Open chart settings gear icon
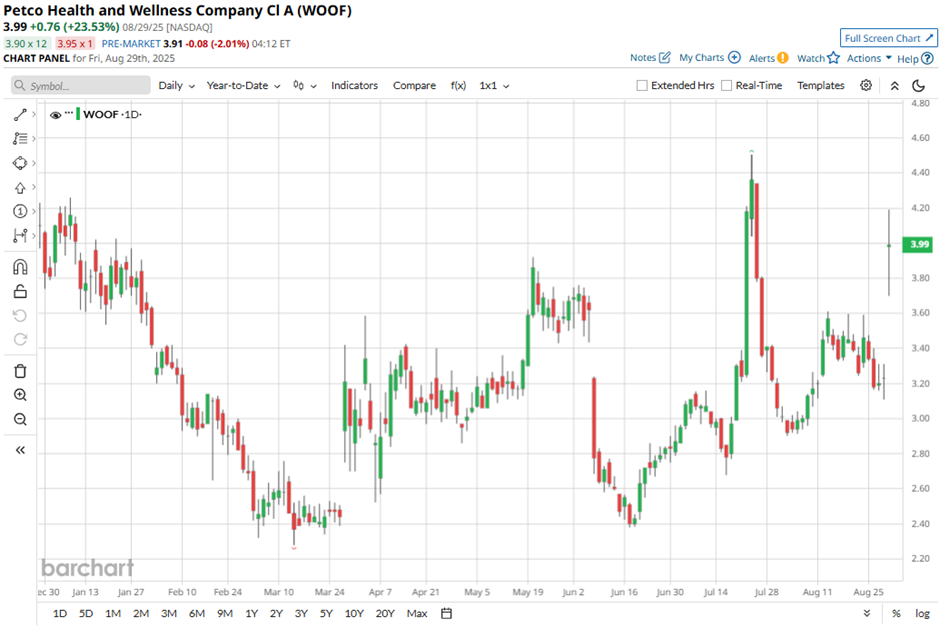 tap(866, 85)
